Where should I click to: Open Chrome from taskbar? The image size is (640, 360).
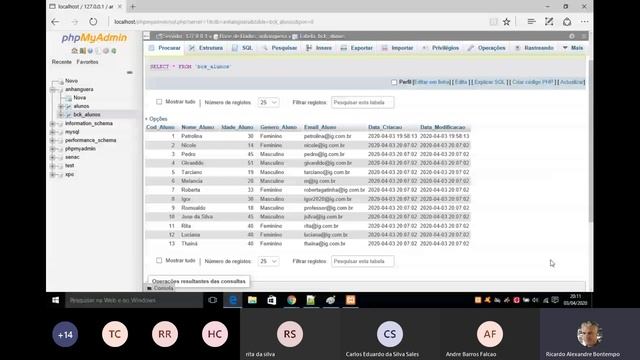tap(291, 300)
